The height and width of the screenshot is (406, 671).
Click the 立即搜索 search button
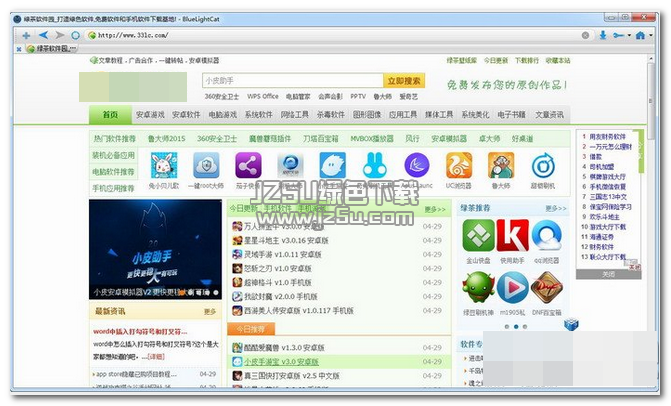pos(404,80)
